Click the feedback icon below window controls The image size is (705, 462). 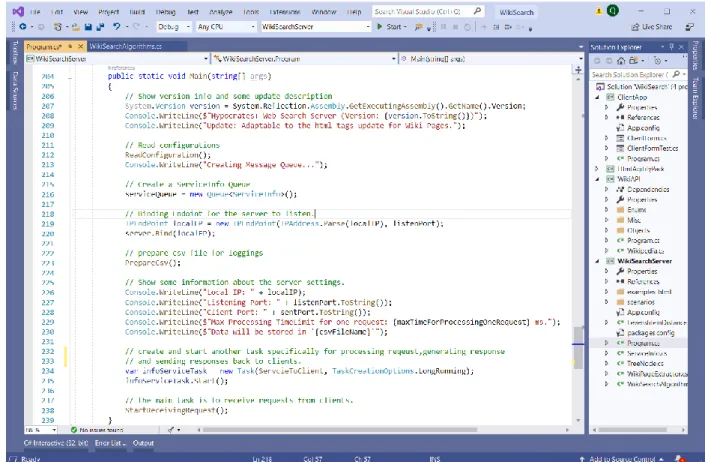689,27
